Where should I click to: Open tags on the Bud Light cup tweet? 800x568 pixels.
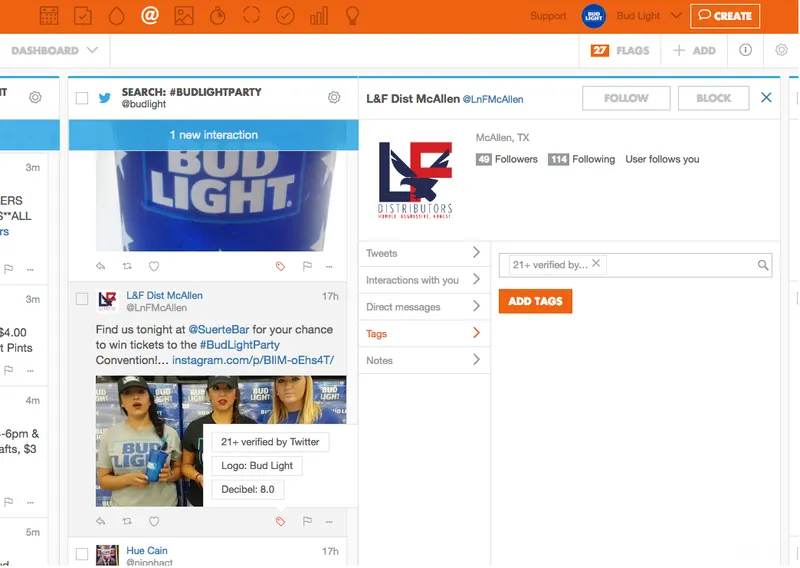tap(280, 266)
